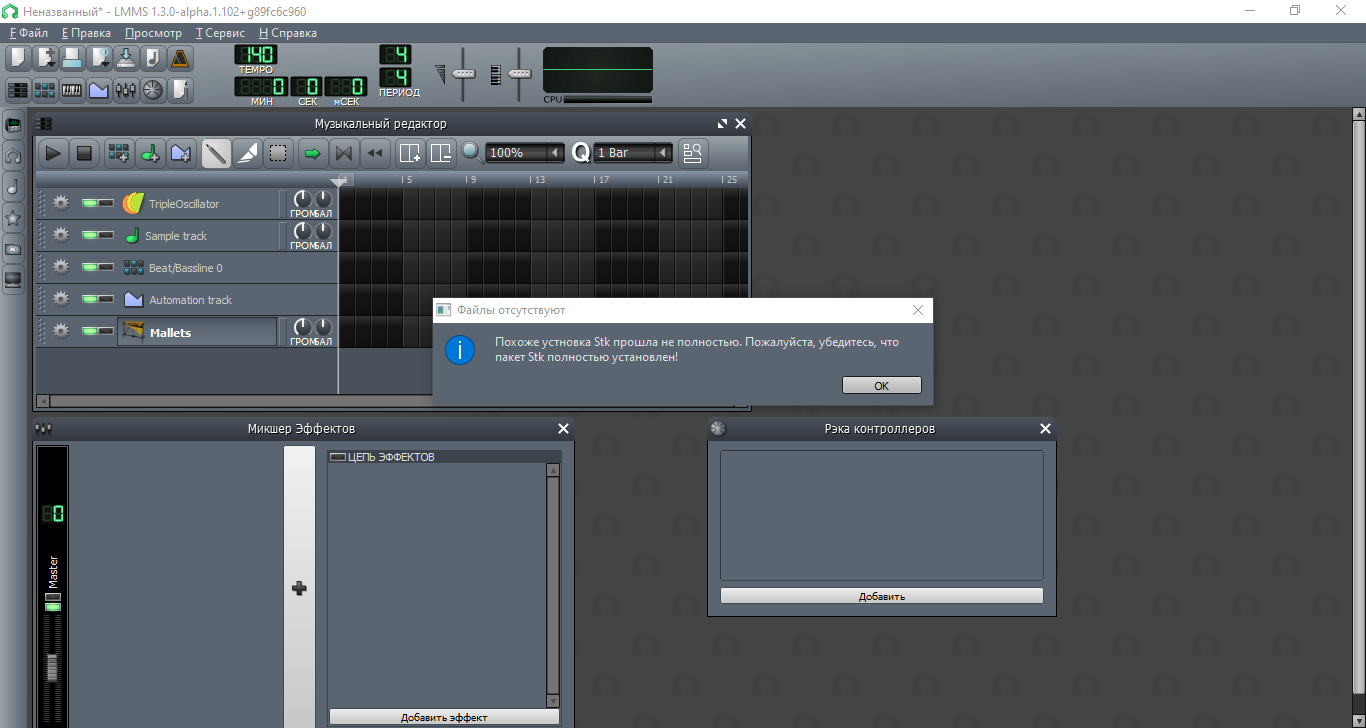The width and height of the screenshot is (1366, 728).
Task: Select the Draw mode pencil tool
Action: [216, 153]
